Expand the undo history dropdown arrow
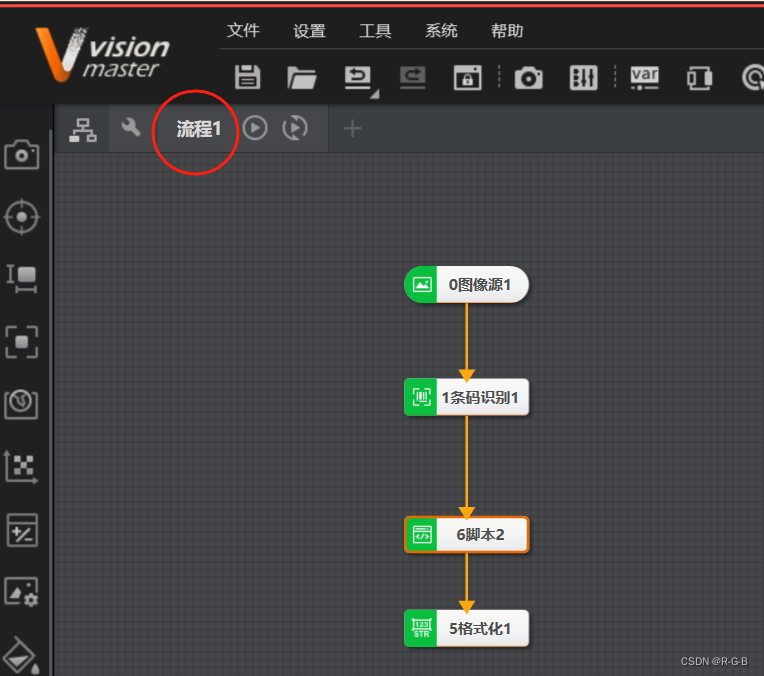 374,94
